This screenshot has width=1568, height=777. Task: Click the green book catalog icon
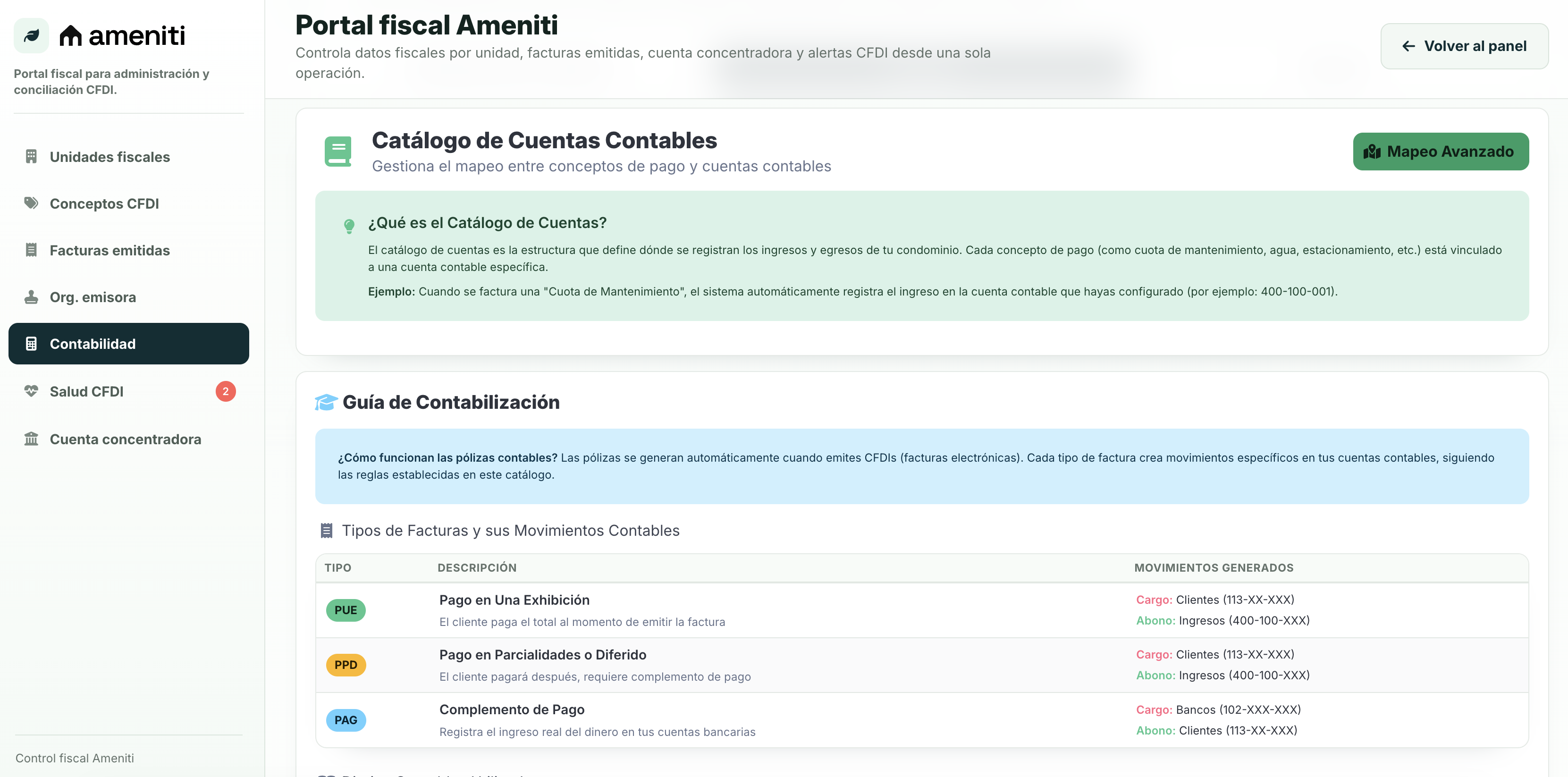(338, 151)
